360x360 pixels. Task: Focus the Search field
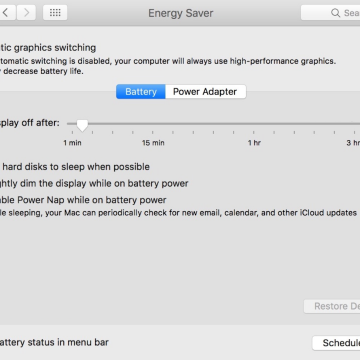[330, 13]
